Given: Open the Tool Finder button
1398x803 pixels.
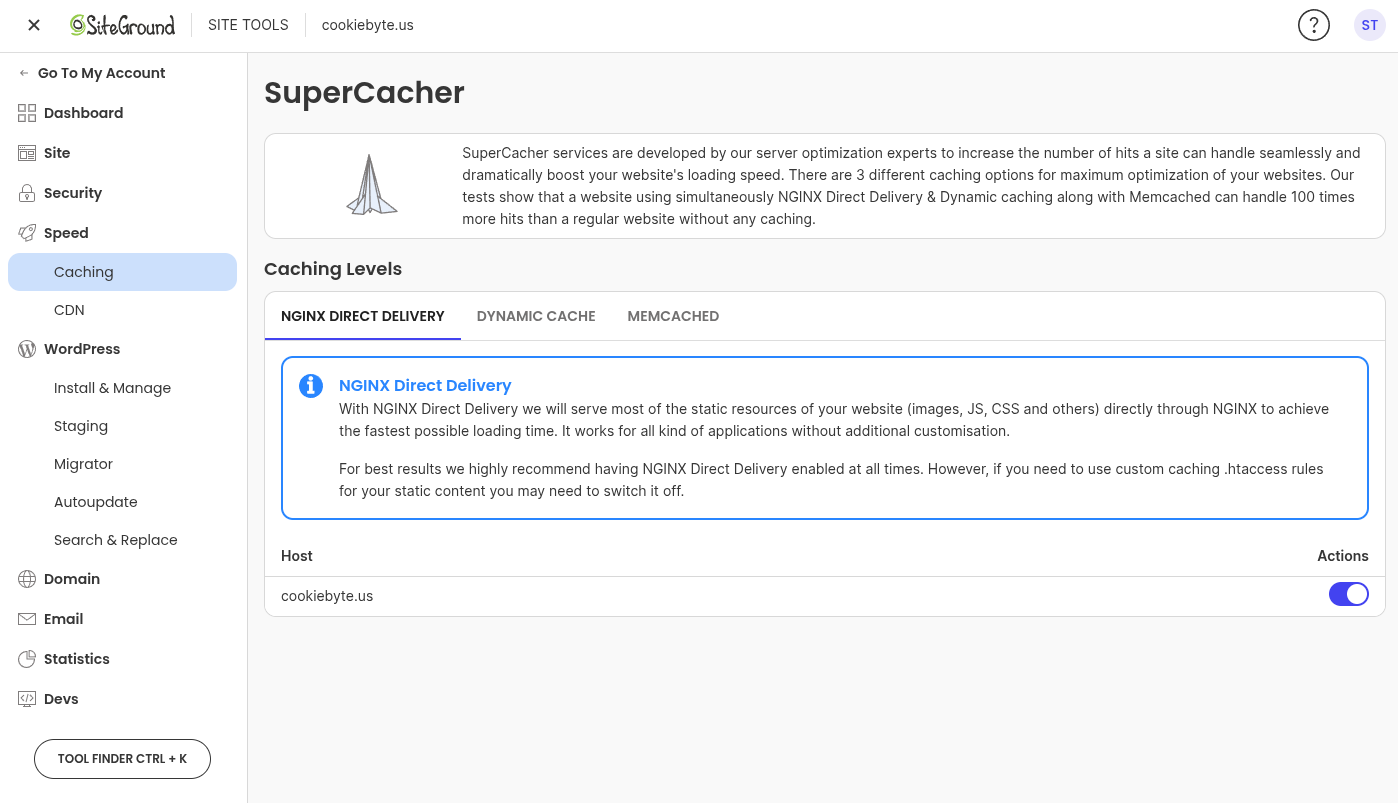Looking at the screenshot, I should [x=122, y=759].
